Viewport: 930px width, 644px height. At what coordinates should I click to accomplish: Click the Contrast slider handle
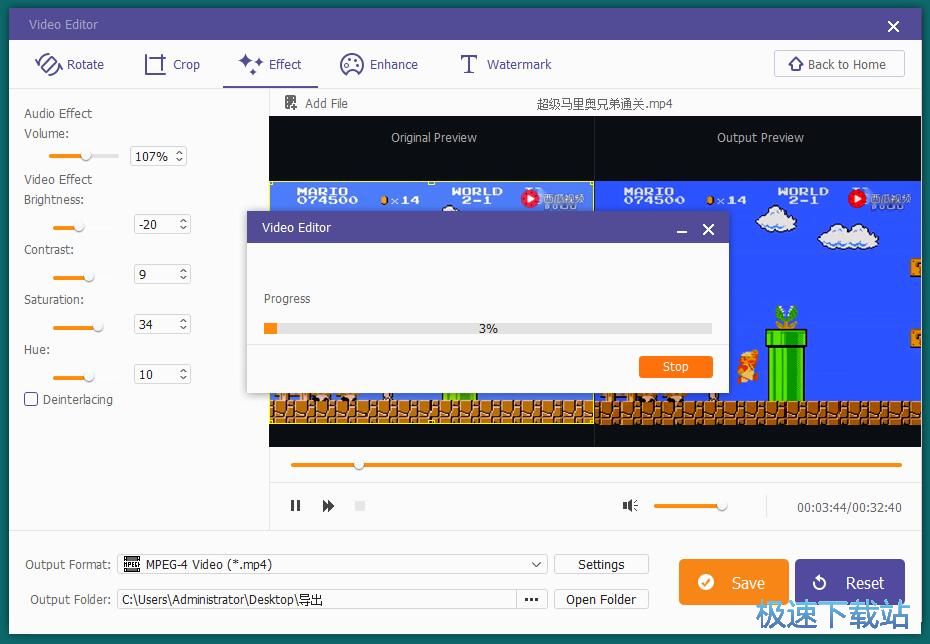click(x=89, y=278)
